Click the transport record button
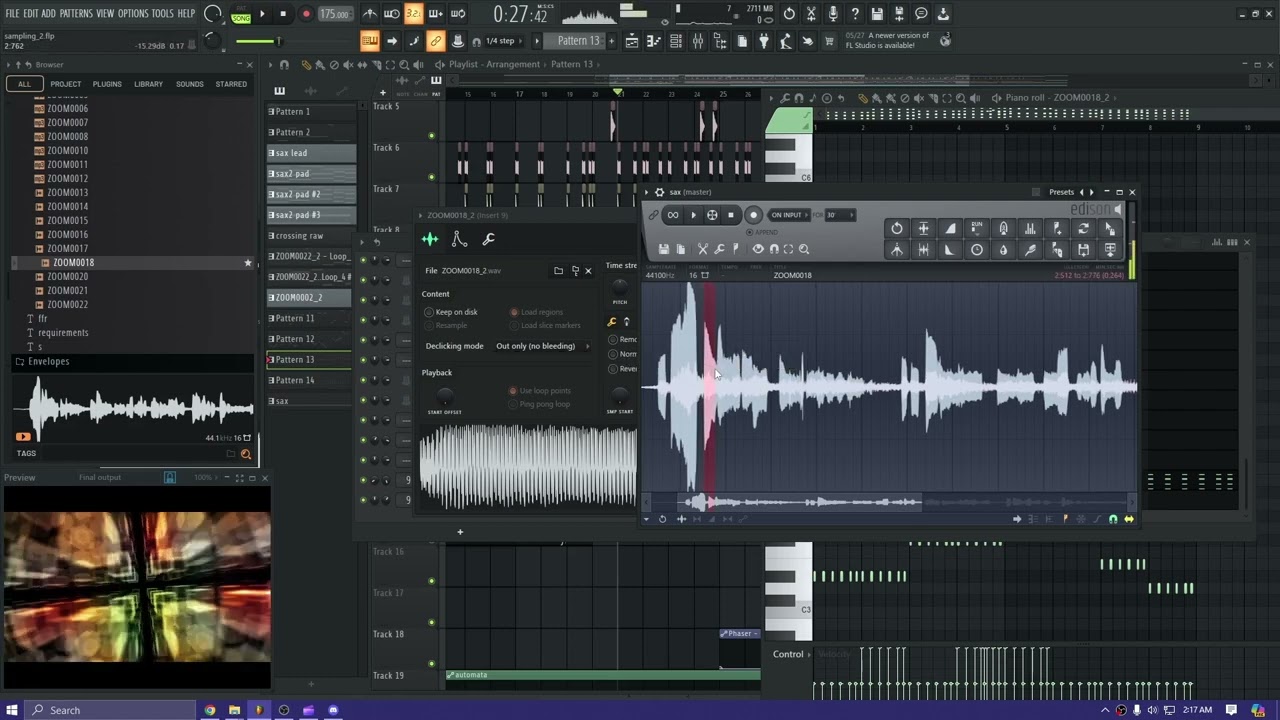Screen dimensions: 1280x720 click(x=306, y=14)
